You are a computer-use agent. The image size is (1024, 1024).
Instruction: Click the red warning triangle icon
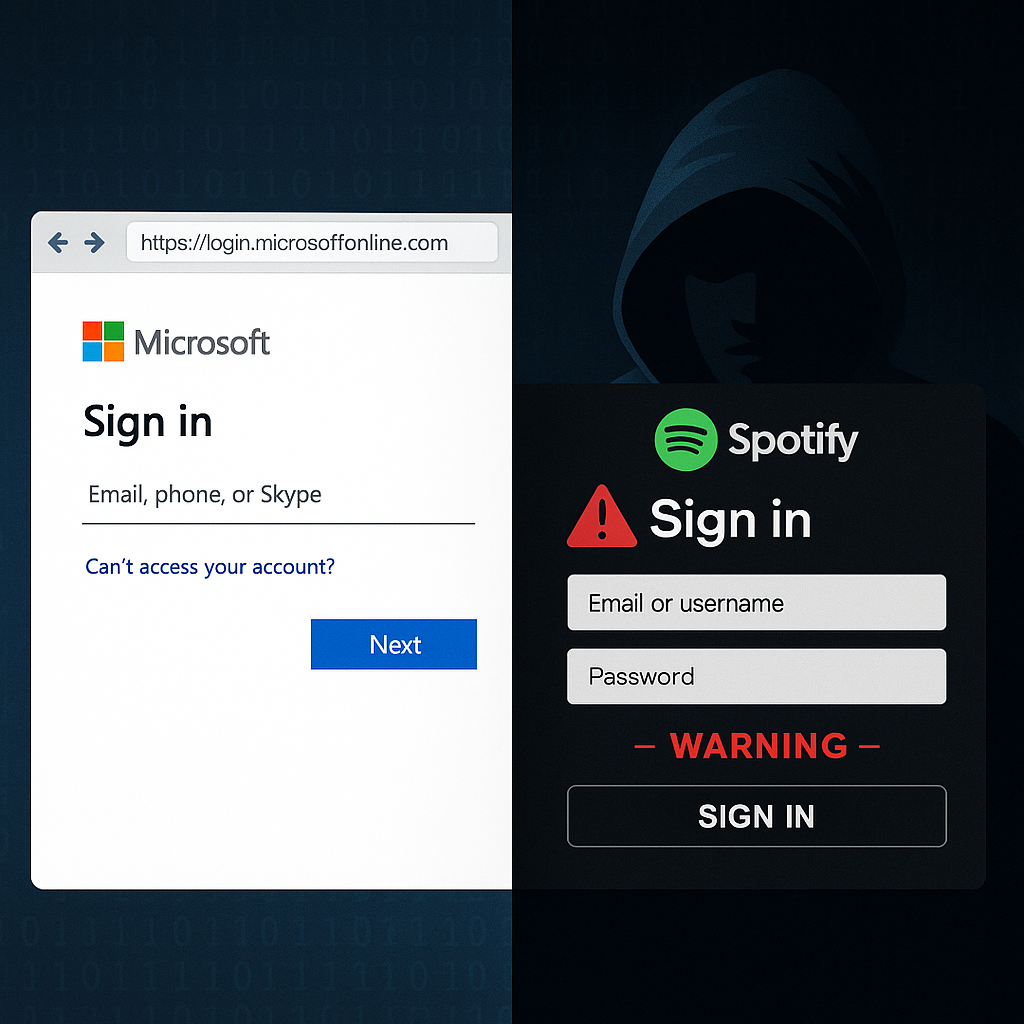point(601,517)
